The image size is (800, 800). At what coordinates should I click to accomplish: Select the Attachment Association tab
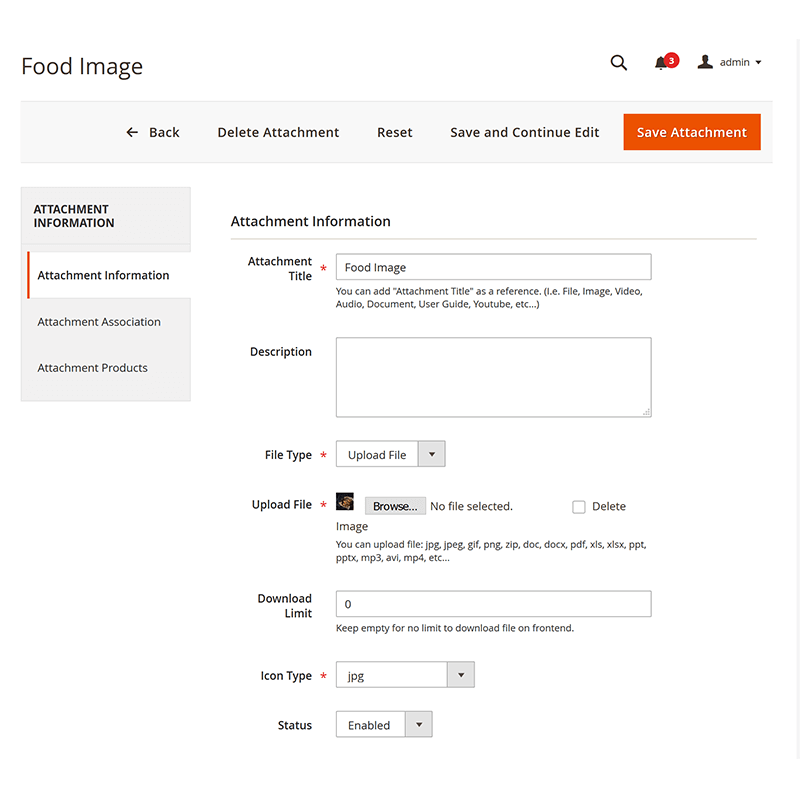(99, 321)
